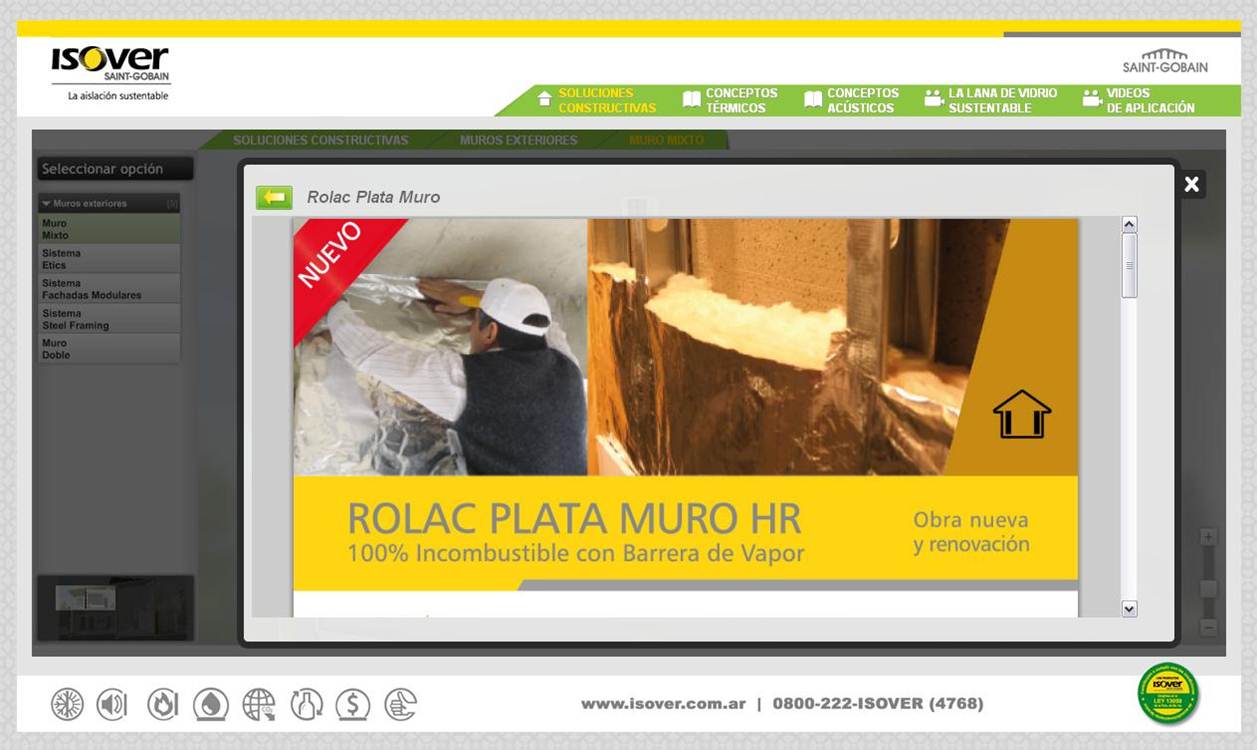Close the Rolac Plata Muro popup
1257x750 pixels.
1191,184
